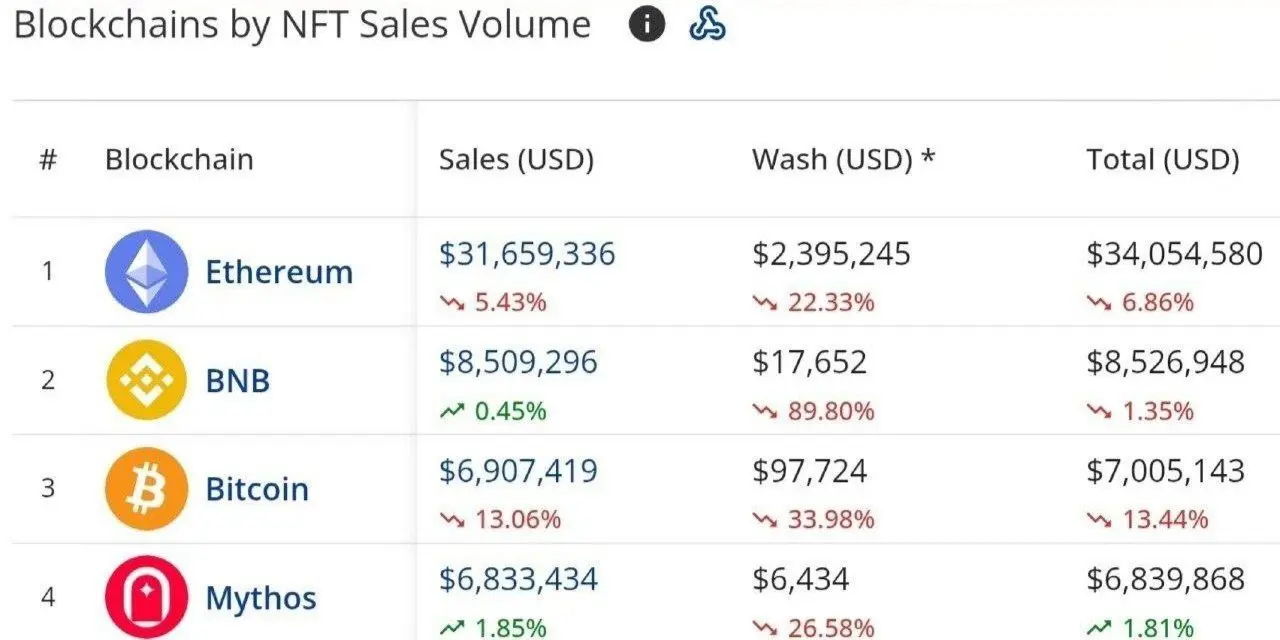
Task: Open the Ethereum blockchain link
Action: pyautogui.click(x=279, y=272)
